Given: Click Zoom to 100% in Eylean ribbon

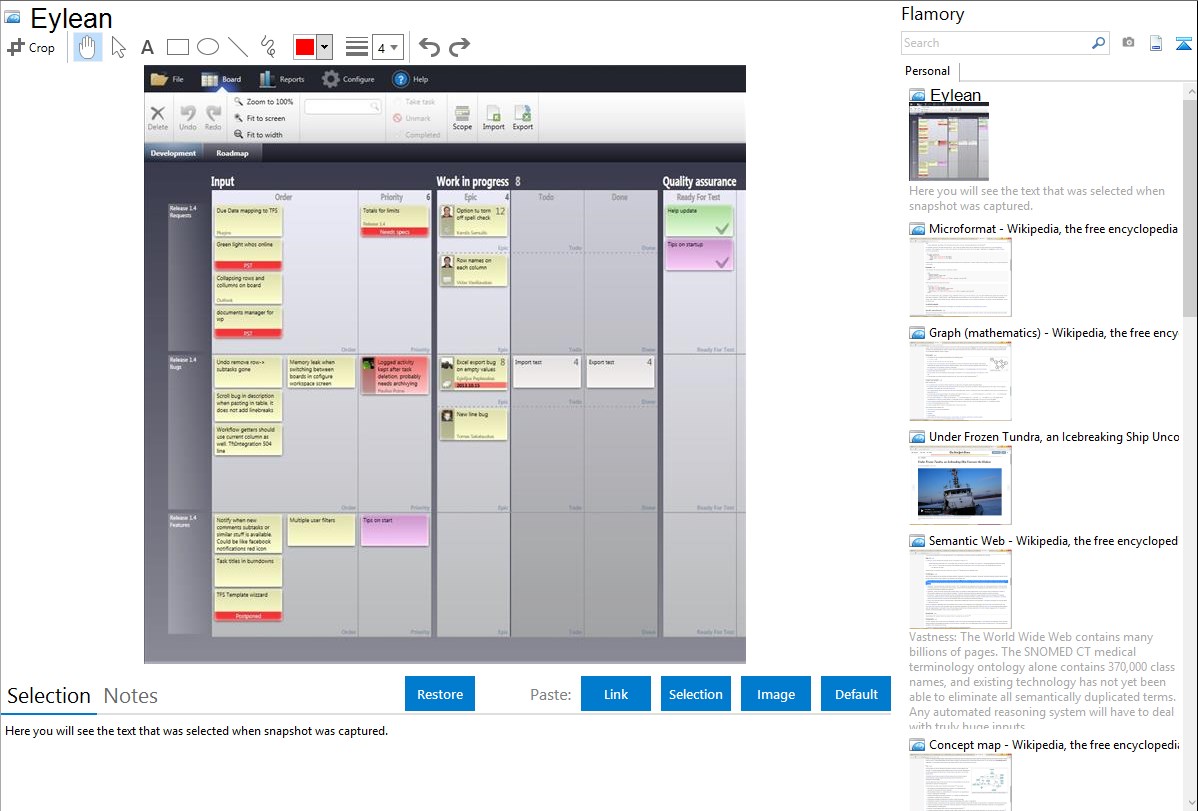Looking at the screenshot, I should pos(264,102).
